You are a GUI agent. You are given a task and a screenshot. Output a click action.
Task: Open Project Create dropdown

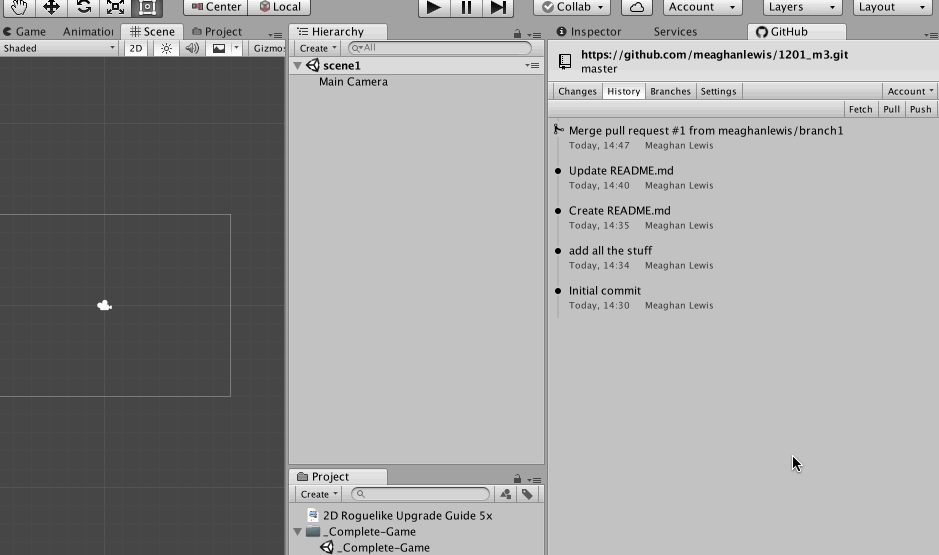coord(319,495)
